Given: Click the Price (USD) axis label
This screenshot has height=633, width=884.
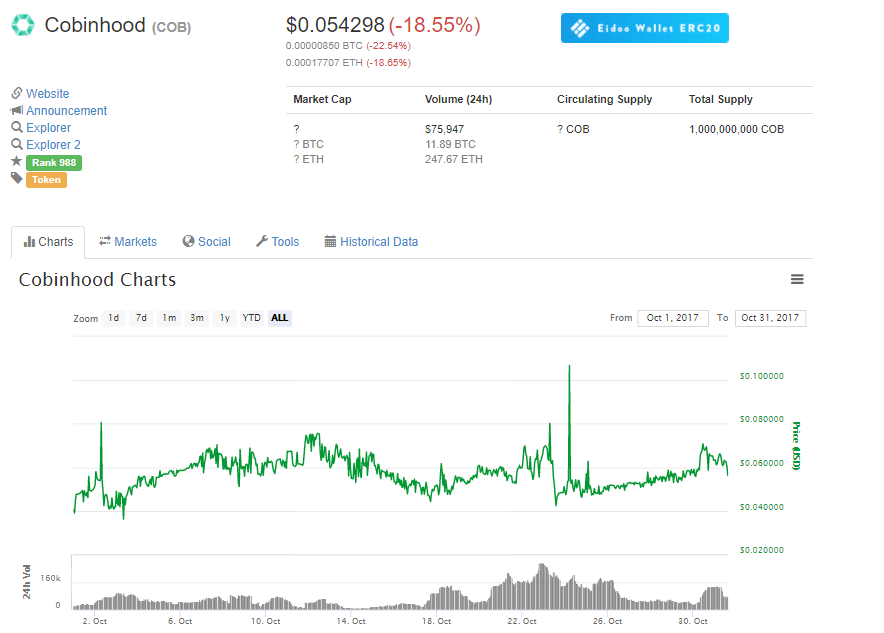Looking at the screenshot, I should pos(796,445).
